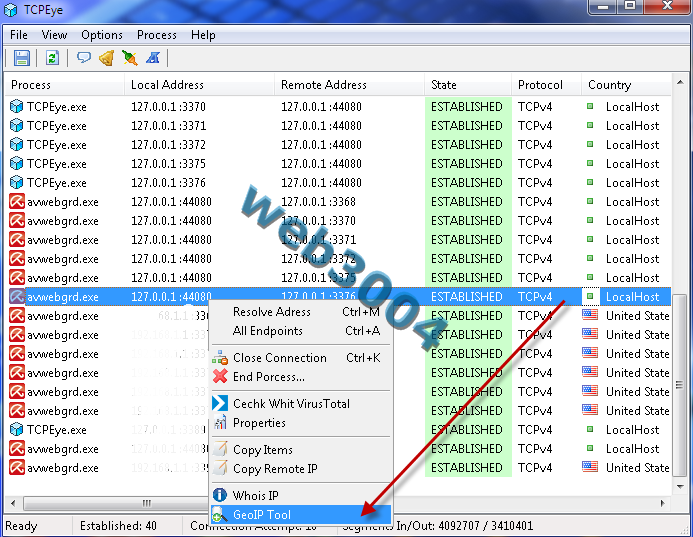The image size is (693, 537).
Task: Click vertical scrollbar up arrow
Action: (680, 82)
